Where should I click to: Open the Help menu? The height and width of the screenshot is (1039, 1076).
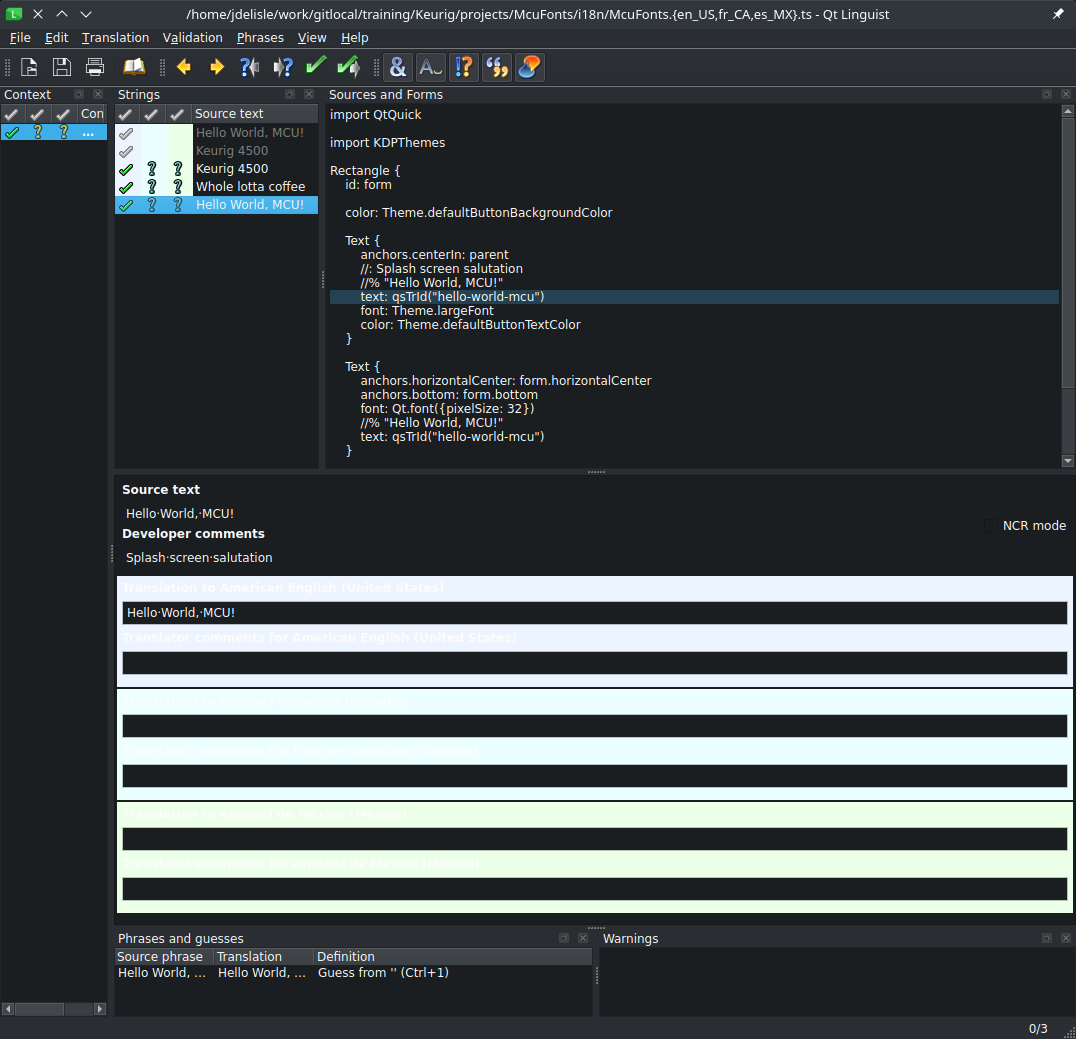pyautogui.click(x=354, y=38)
